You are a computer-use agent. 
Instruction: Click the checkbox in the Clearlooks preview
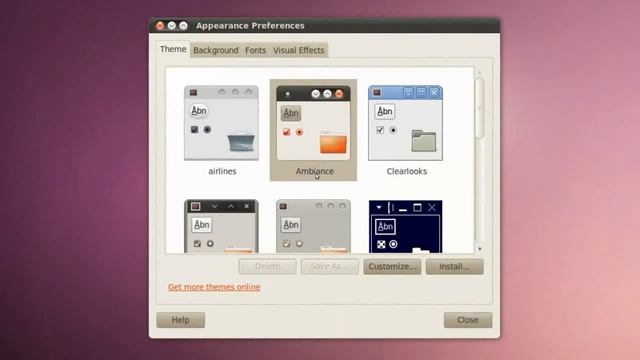(x=380, y=130)
